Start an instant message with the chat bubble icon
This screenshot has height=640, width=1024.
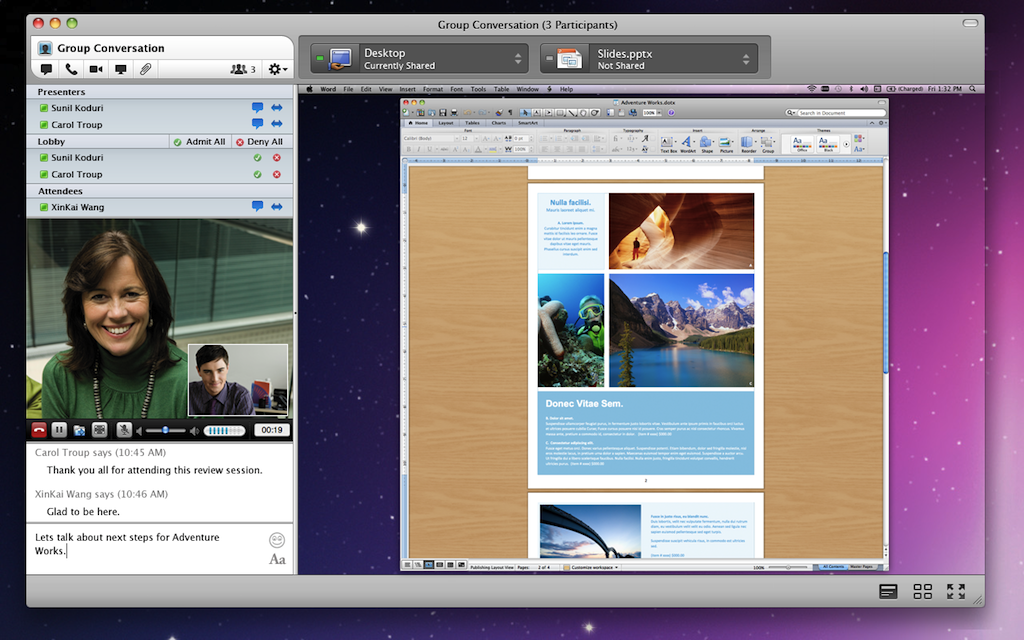[x=46, y=70]
